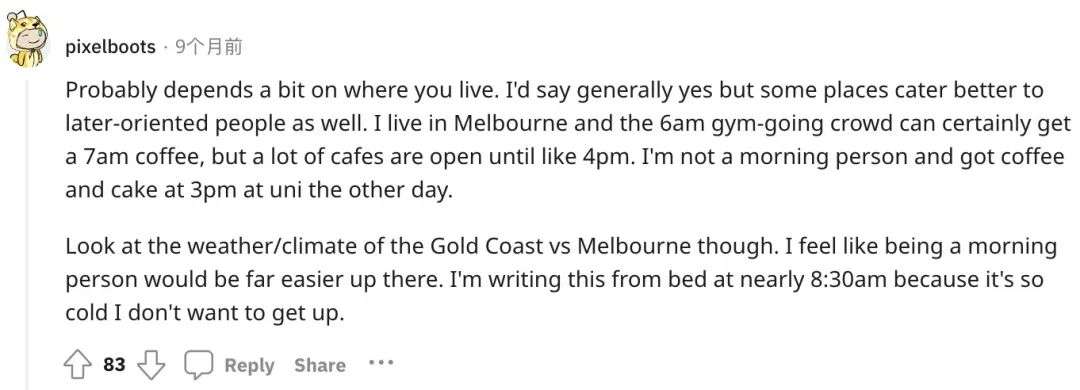Screen dimensions: 1080x390
Task: Click the speech bubble reply icon
Action: pos(198,365)
